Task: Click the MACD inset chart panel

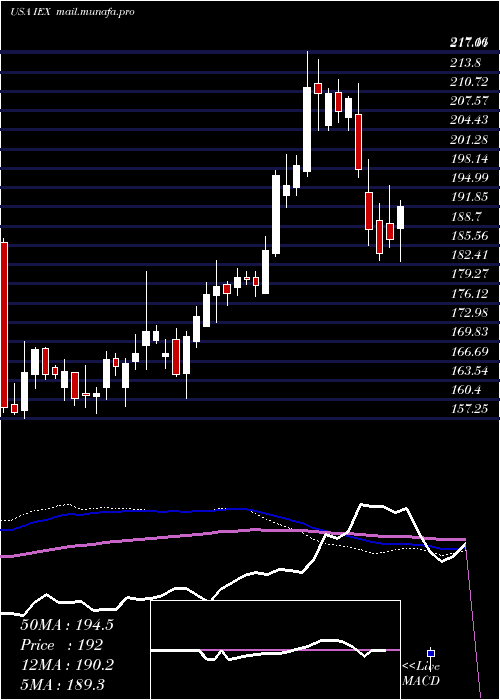Action: (275, 650)
